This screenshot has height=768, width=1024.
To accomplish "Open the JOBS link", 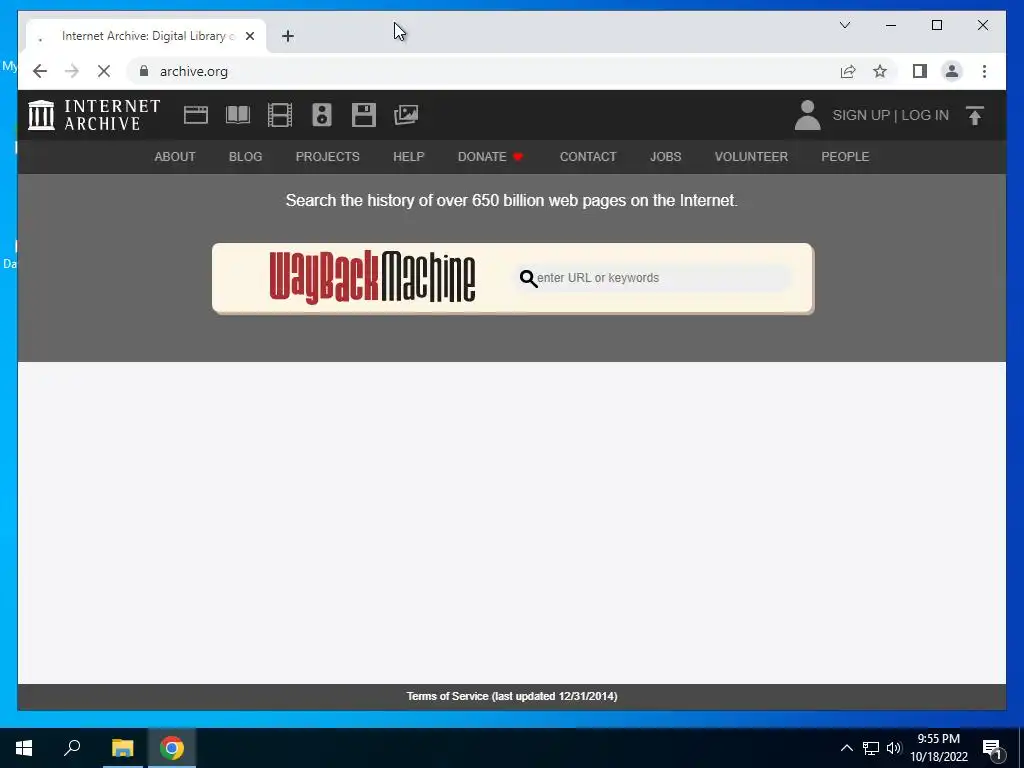I will 665,157.
